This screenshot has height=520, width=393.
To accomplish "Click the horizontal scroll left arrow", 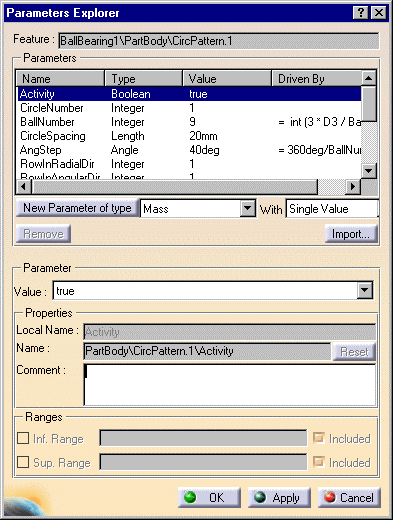I will point(23,186).
